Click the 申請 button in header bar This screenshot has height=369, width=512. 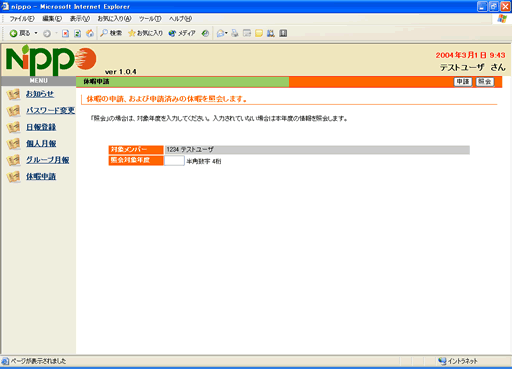(463, 82)
